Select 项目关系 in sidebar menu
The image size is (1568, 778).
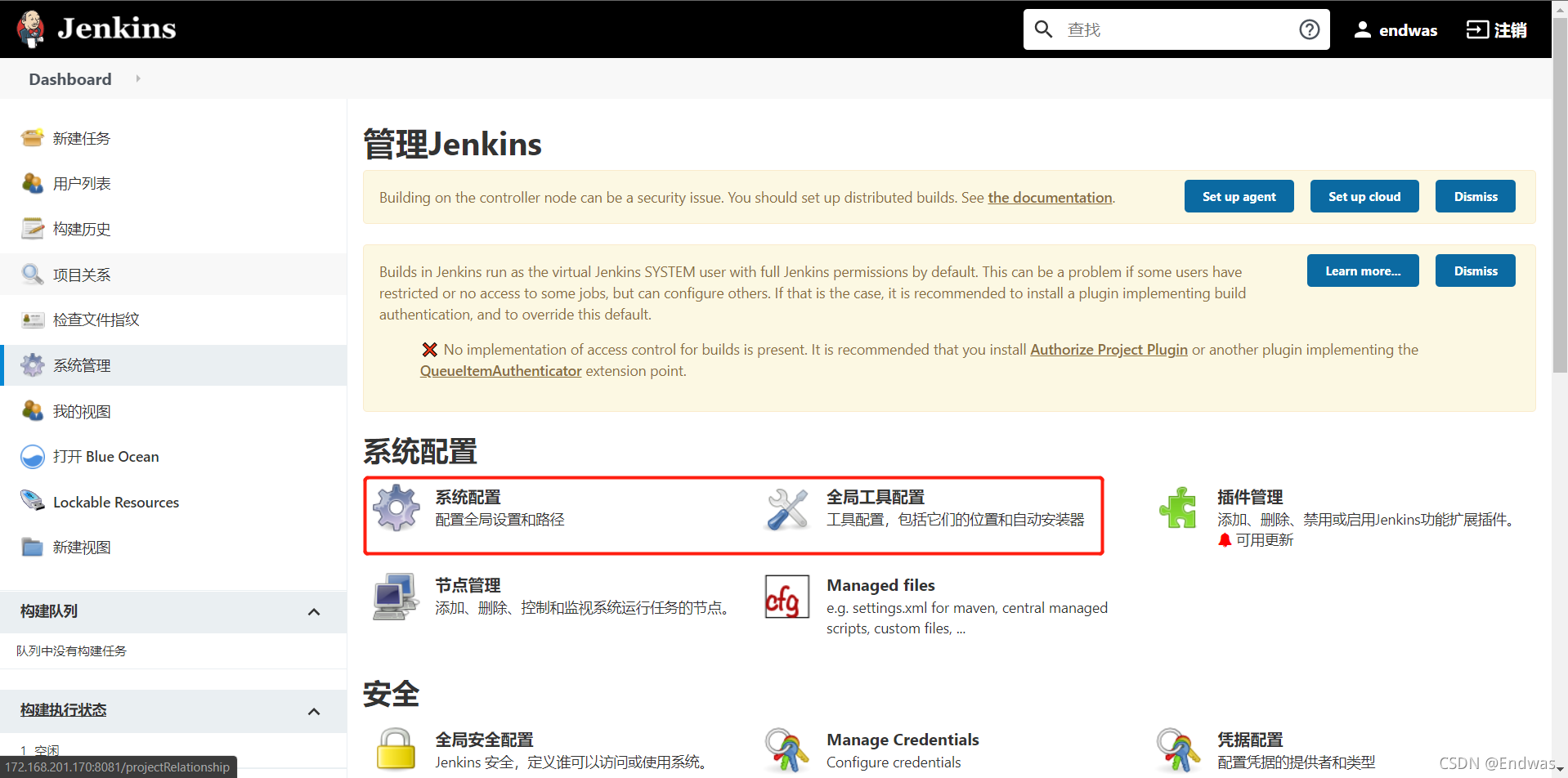(x=82, y=275)
